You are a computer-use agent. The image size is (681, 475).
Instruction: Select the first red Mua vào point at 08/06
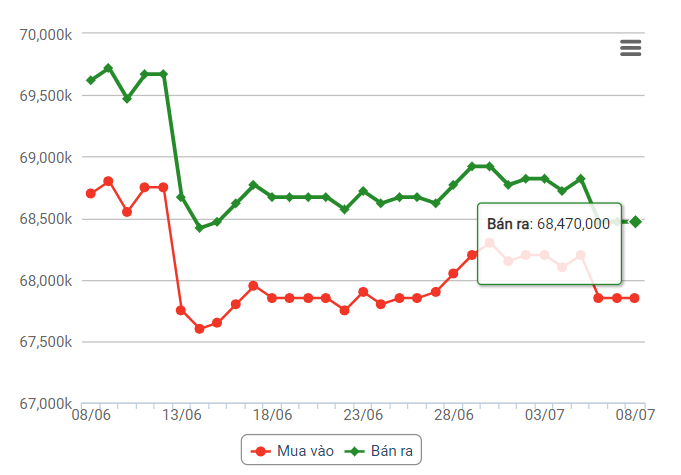click(91, 193)
